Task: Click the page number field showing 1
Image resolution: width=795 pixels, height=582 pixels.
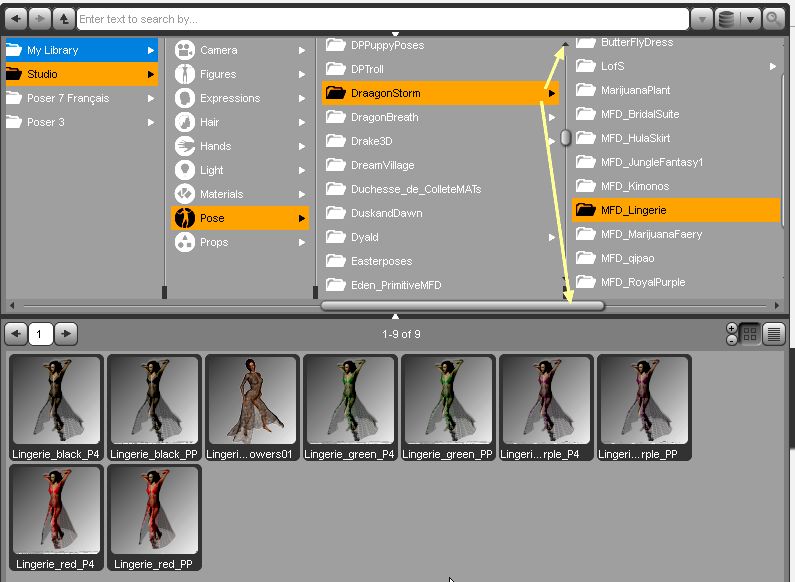Action: 41,334
